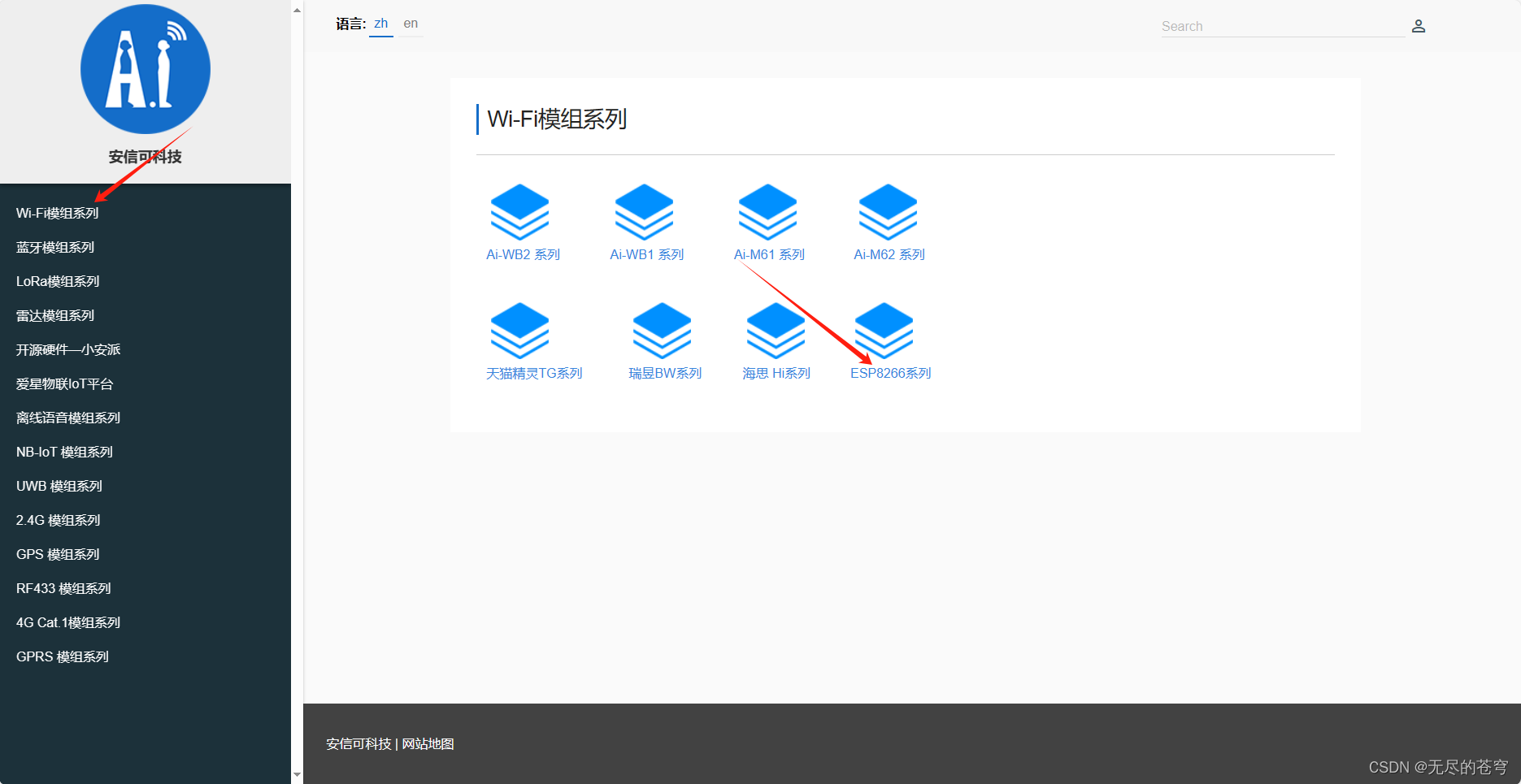Image resolution: width=1521 pixels, height=784 pixels.
Task: Click the Wi-Fi模组系列 page heading
Action: tap(557, 119)
